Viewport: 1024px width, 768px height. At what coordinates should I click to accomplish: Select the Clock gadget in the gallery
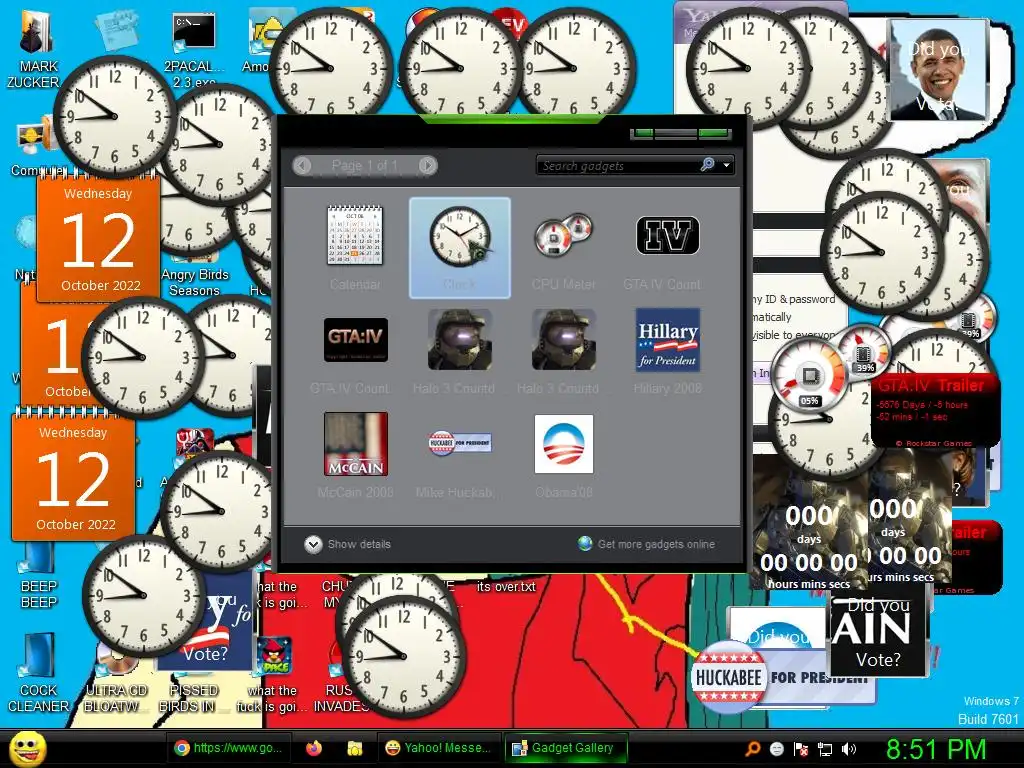pyautogui.click(x=459, y=248)
